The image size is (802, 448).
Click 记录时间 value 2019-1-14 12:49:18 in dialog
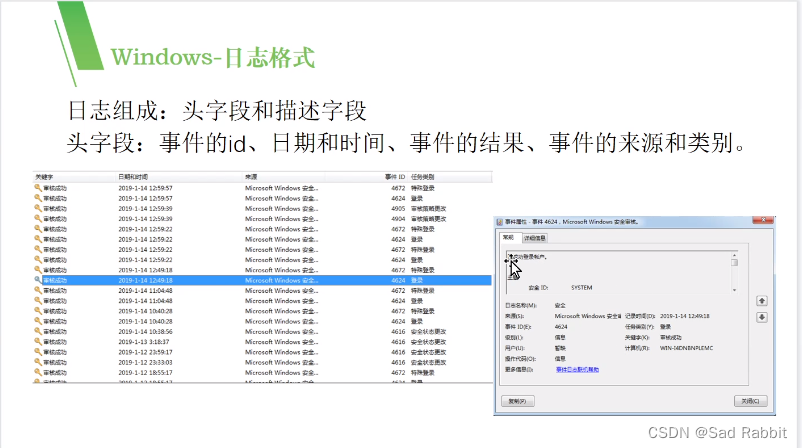pyautogui.click(x=684, y=316)
